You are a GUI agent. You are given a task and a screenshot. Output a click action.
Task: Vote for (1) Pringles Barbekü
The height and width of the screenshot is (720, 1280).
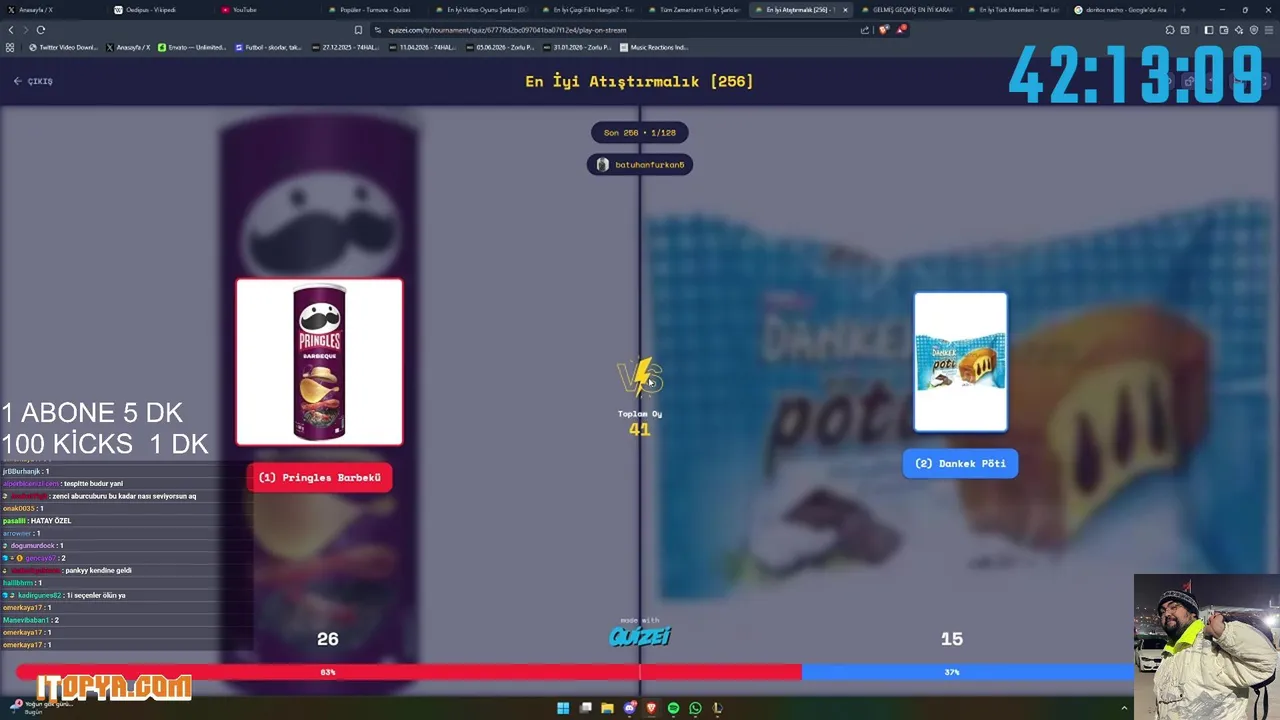tap(319, 478)
